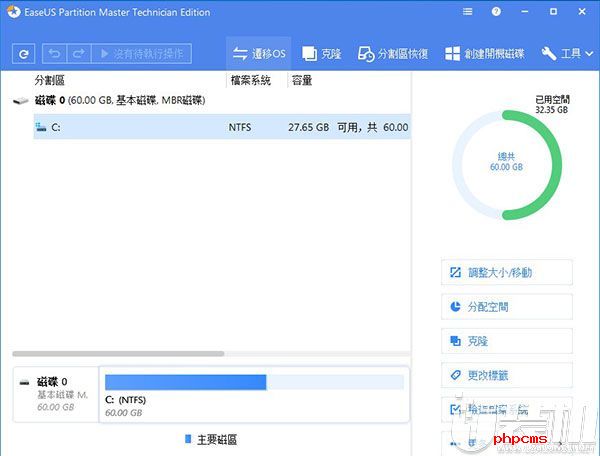The image size is (600, 456).
Task: Click the 分割區 column header
Action: coord(49,80)
